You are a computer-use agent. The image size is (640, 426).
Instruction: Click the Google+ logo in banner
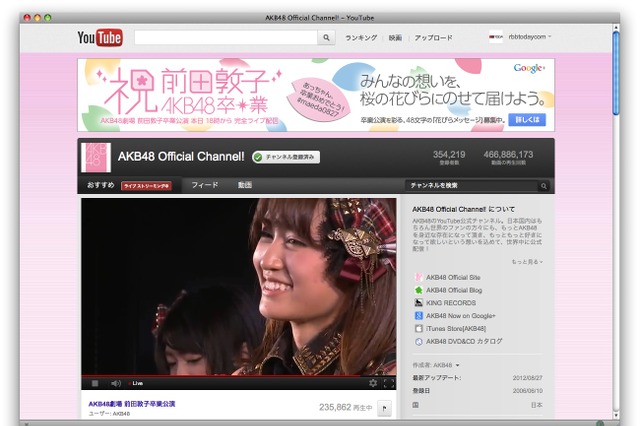(x=529, y=68)
